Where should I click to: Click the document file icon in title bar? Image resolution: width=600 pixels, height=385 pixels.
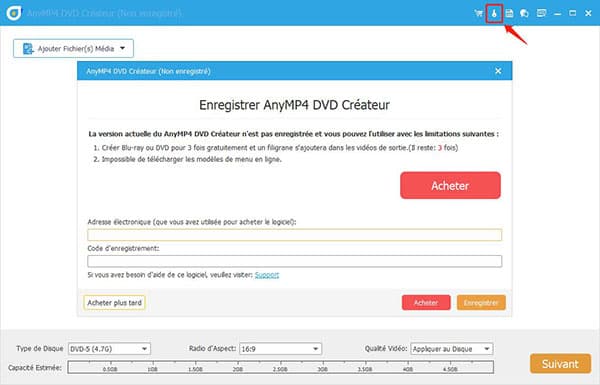click(x=509, y=13)
